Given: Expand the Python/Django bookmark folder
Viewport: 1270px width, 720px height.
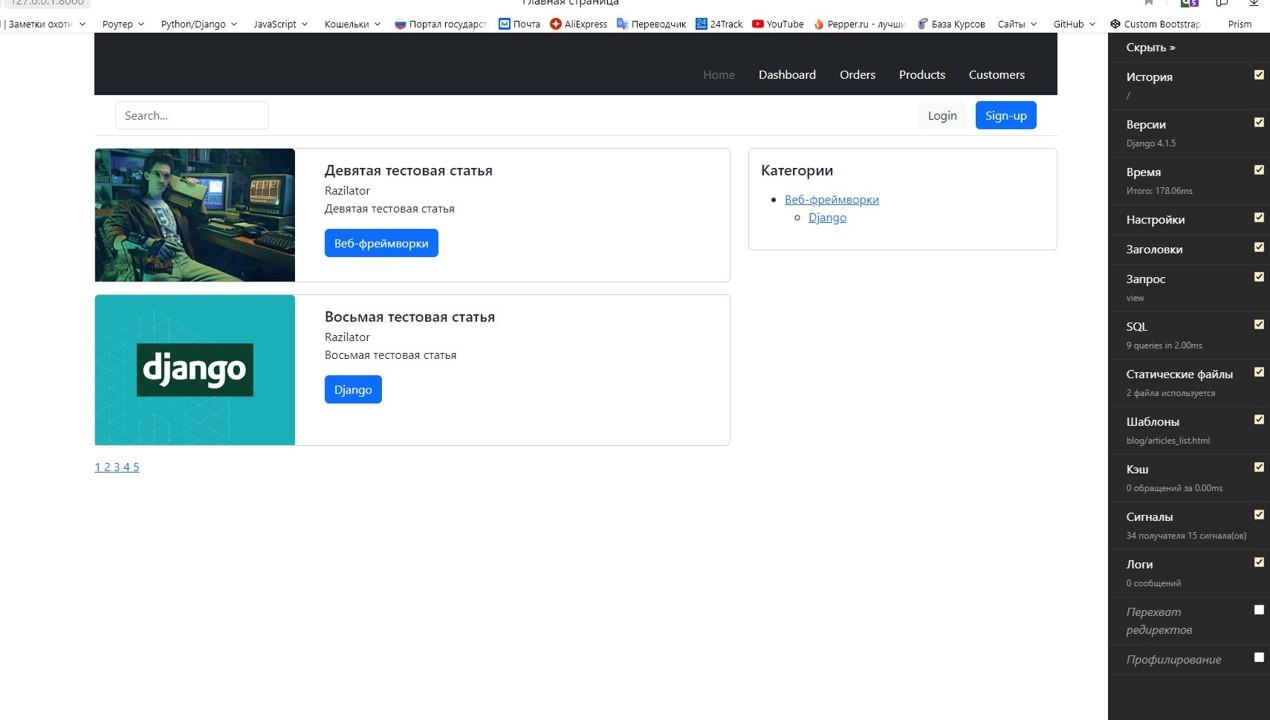Looking at the screenshot, I should [199, 24].
